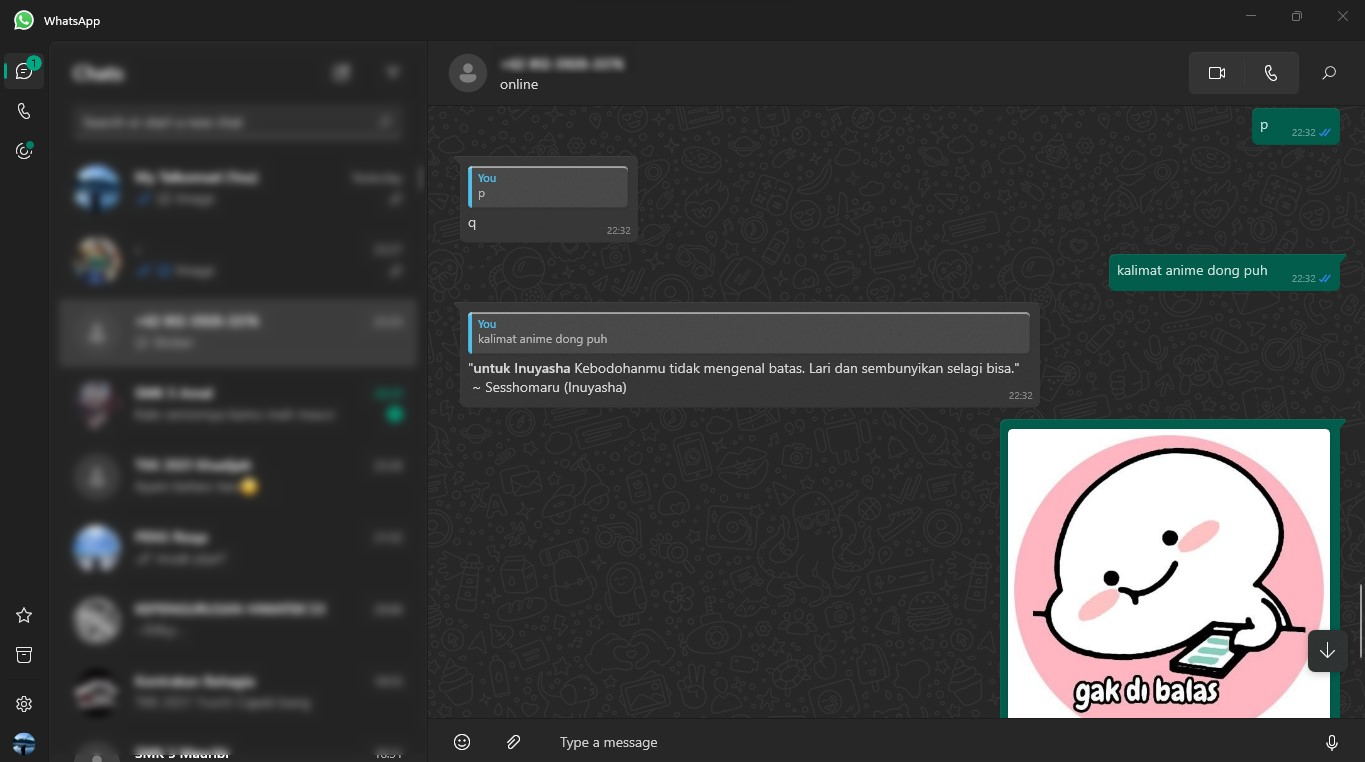Open the "gak di balas" sticker image

pos(1168,572)
